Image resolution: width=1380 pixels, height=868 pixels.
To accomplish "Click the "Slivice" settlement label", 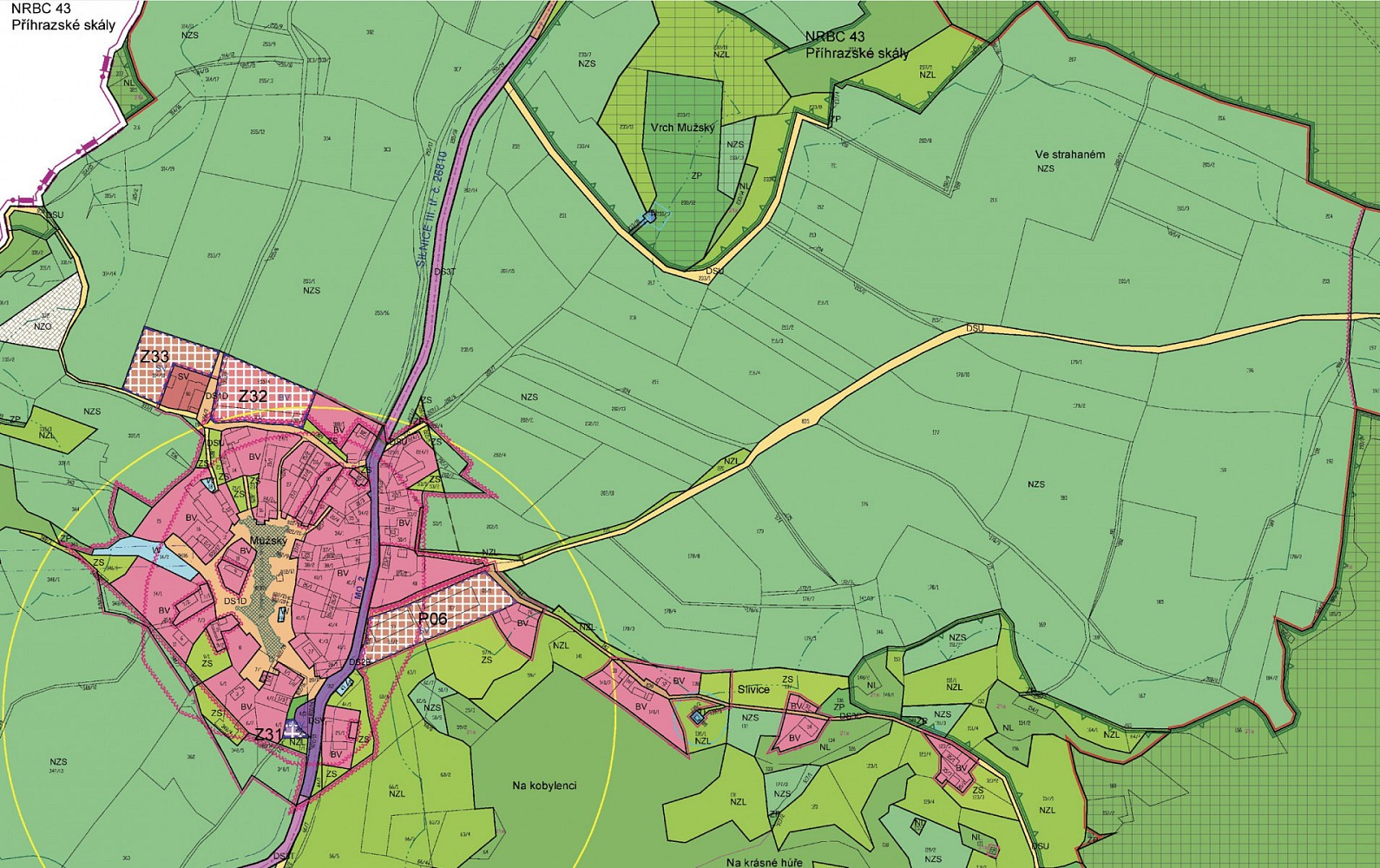I will click(752, 689).
